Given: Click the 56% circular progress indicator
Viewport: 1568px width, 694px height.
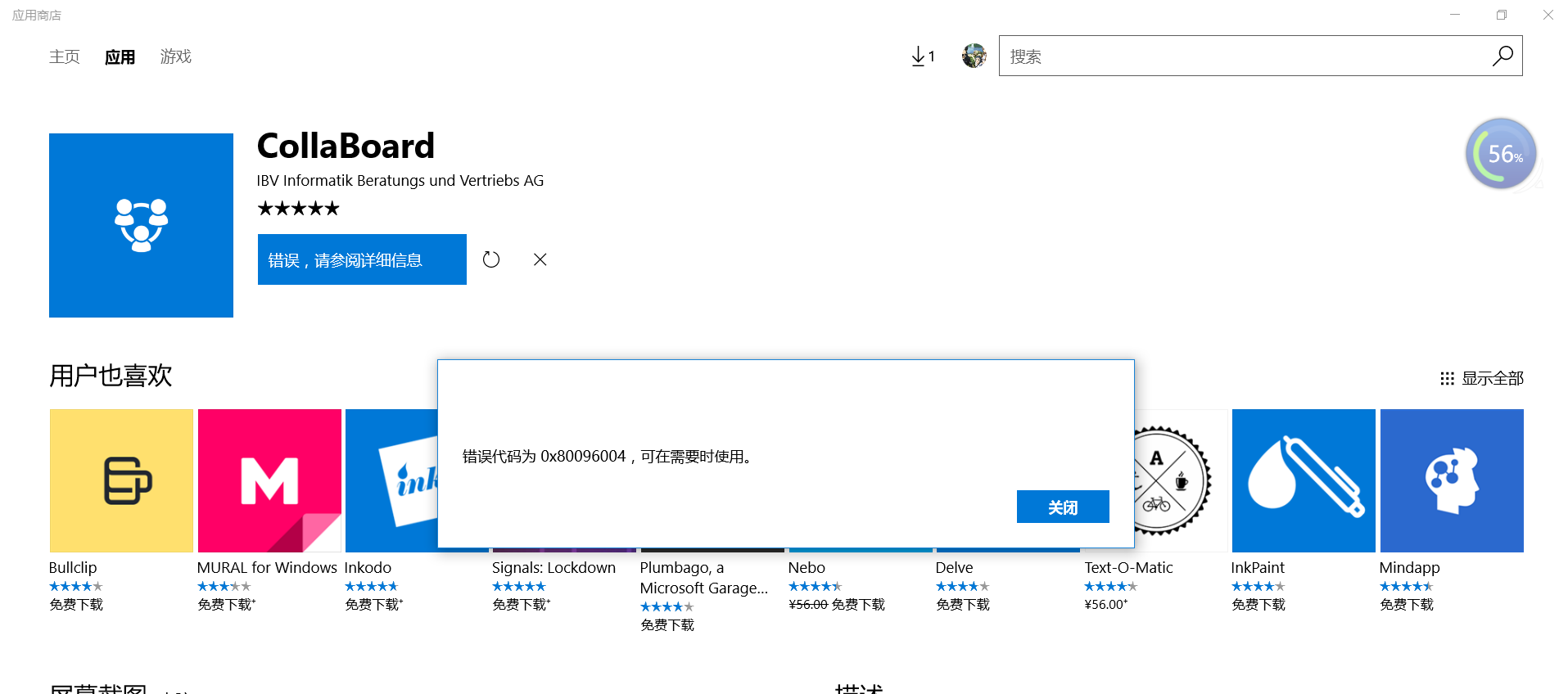Looking at the screenshot, I should point(1500,154).
